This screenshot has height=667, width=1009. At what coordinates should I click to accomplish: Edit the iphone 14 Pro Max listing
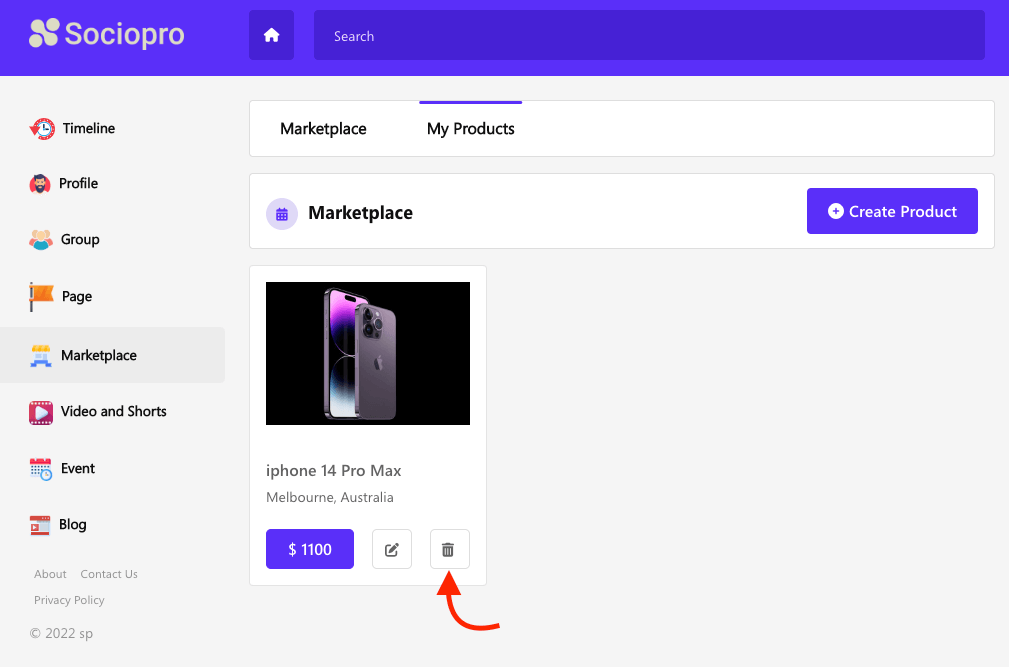[391, 548]
